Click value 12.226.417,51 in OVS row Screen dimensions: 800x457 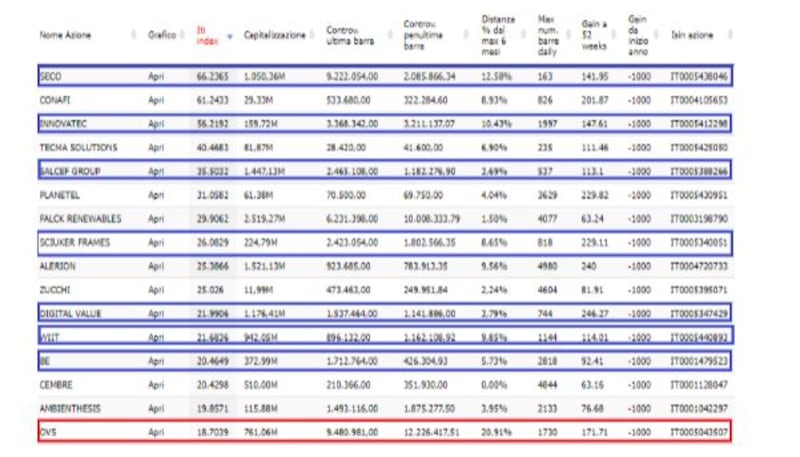click(432, 432)
